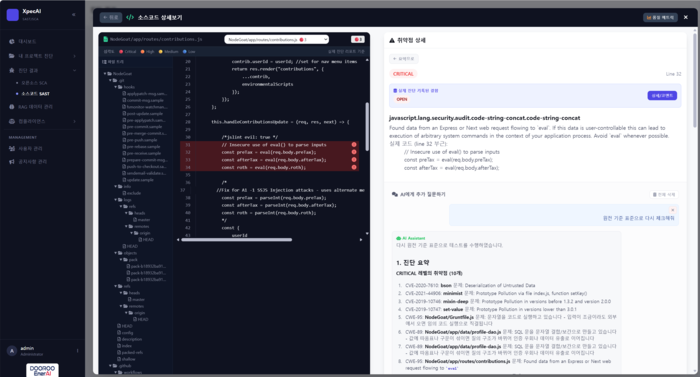Filter by Medium severity dot
The width and height of the screenshot is (700, 377).
pyautogui.click(x=161, y=52)
